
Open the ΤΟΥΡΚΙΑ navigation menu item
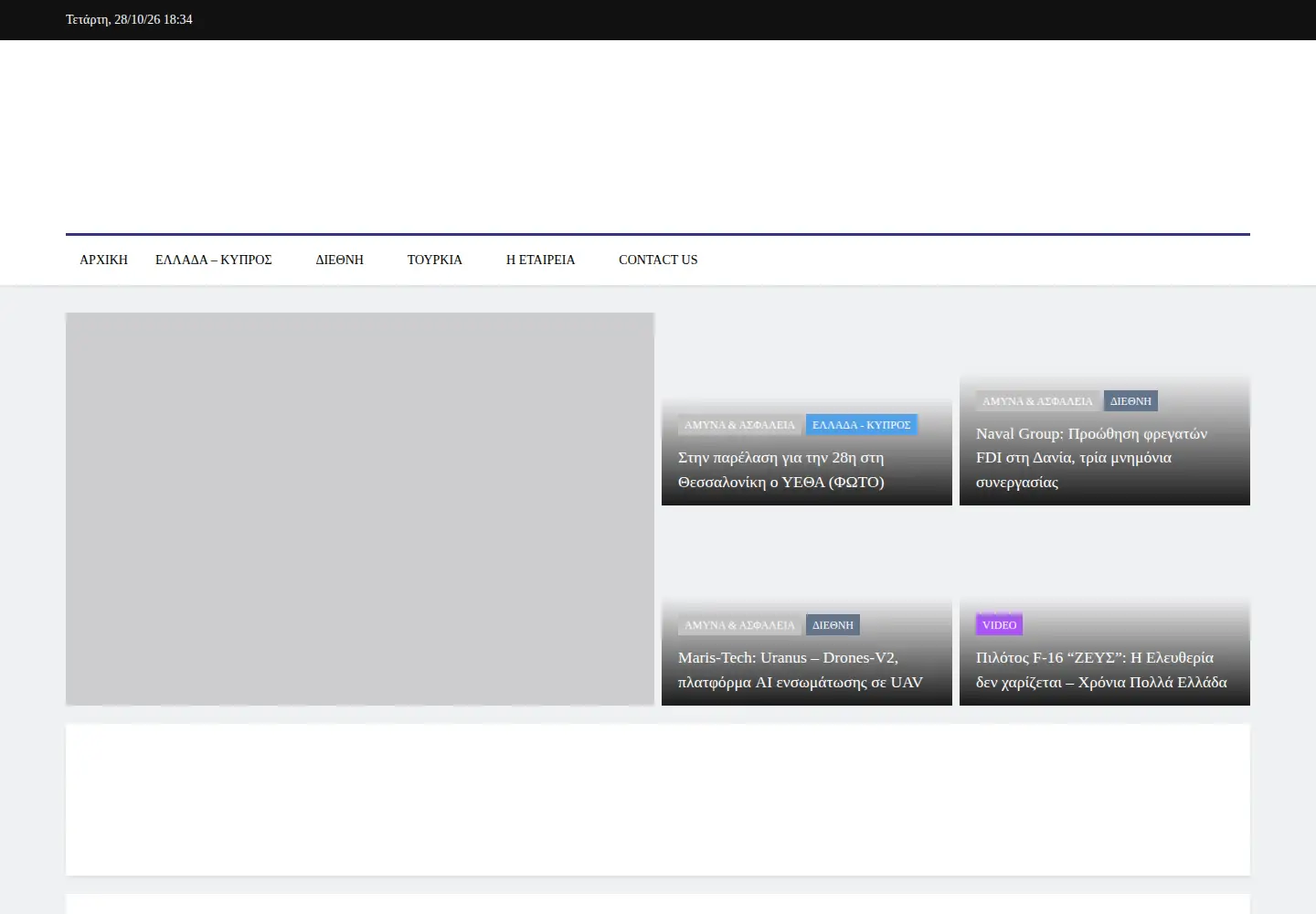click(x=435, y=260)
